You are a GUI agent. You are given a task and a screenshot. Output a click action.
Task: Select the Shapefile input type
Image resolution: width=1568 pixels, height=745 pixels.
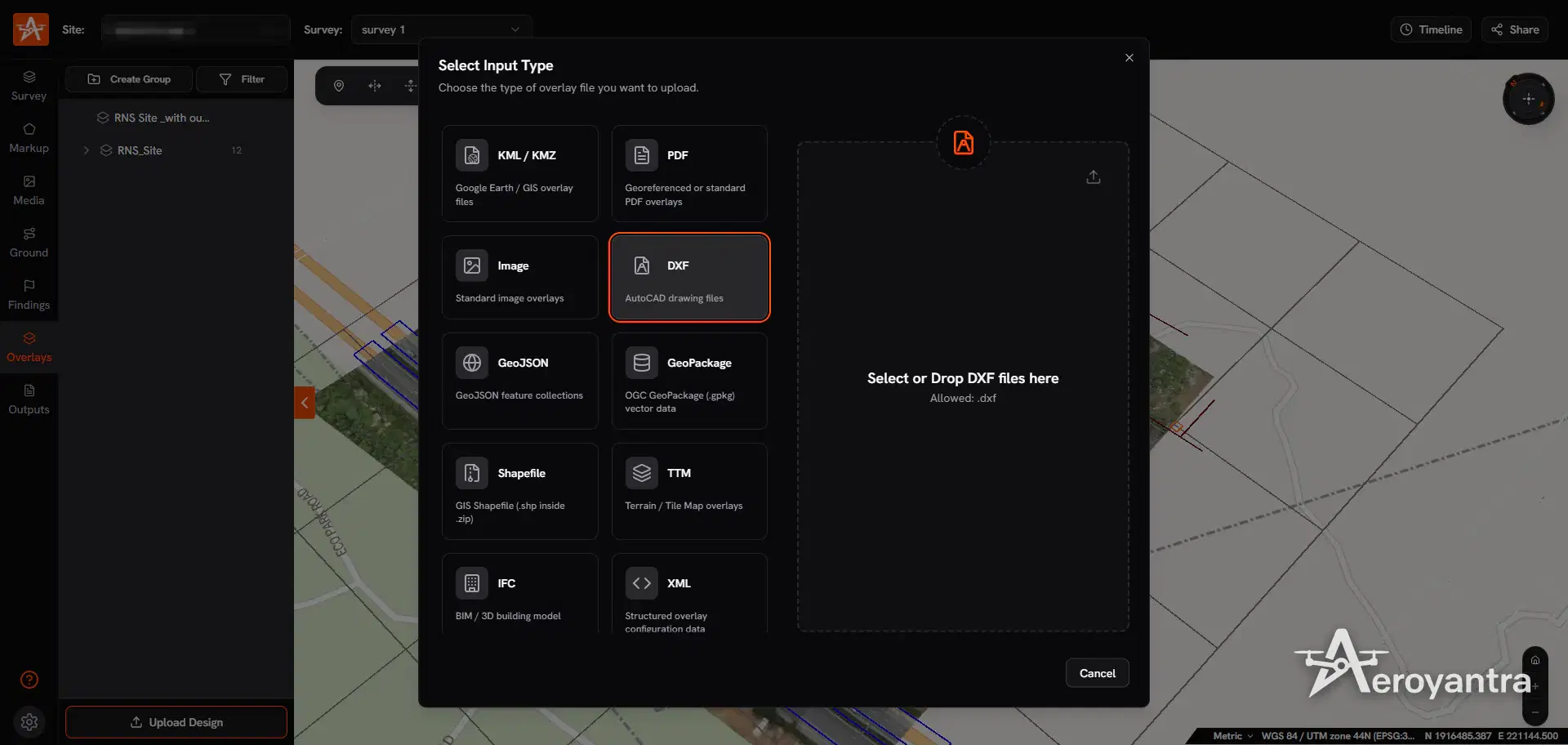click(519, 491)
